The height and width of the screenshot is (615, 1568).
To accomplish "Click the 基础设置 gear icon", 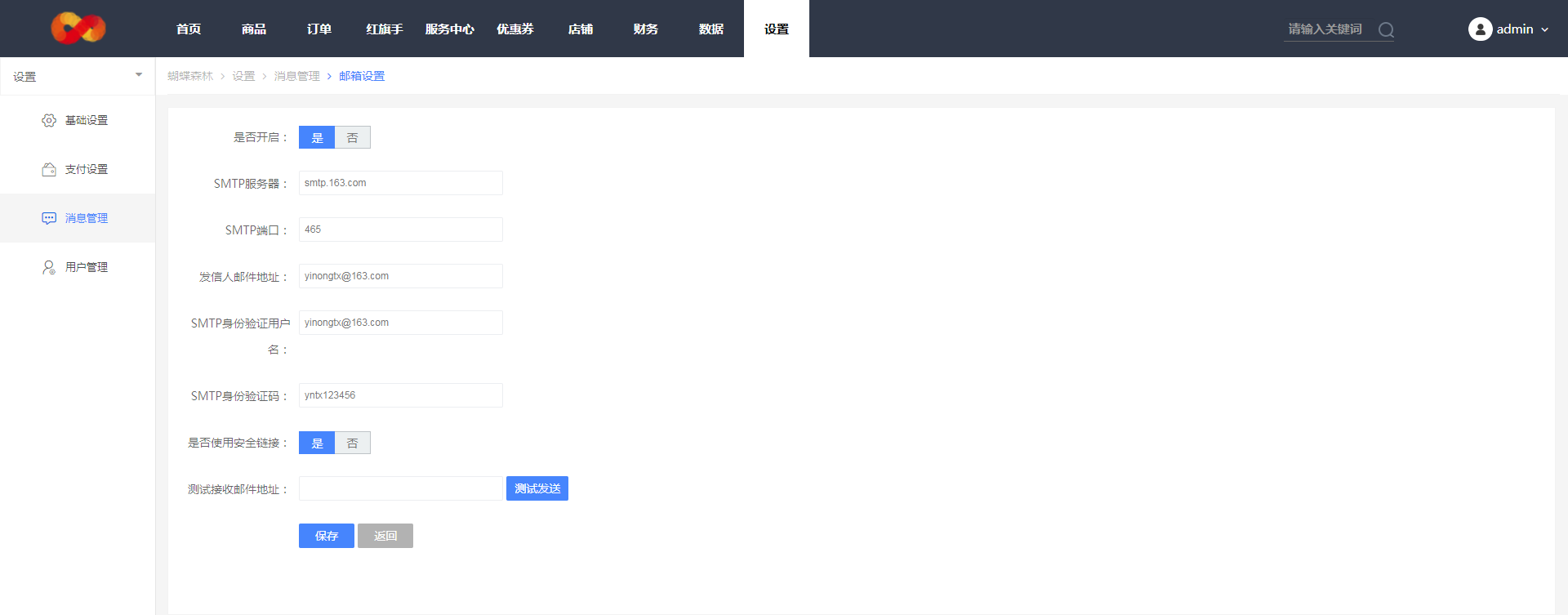I will [49, 120].
